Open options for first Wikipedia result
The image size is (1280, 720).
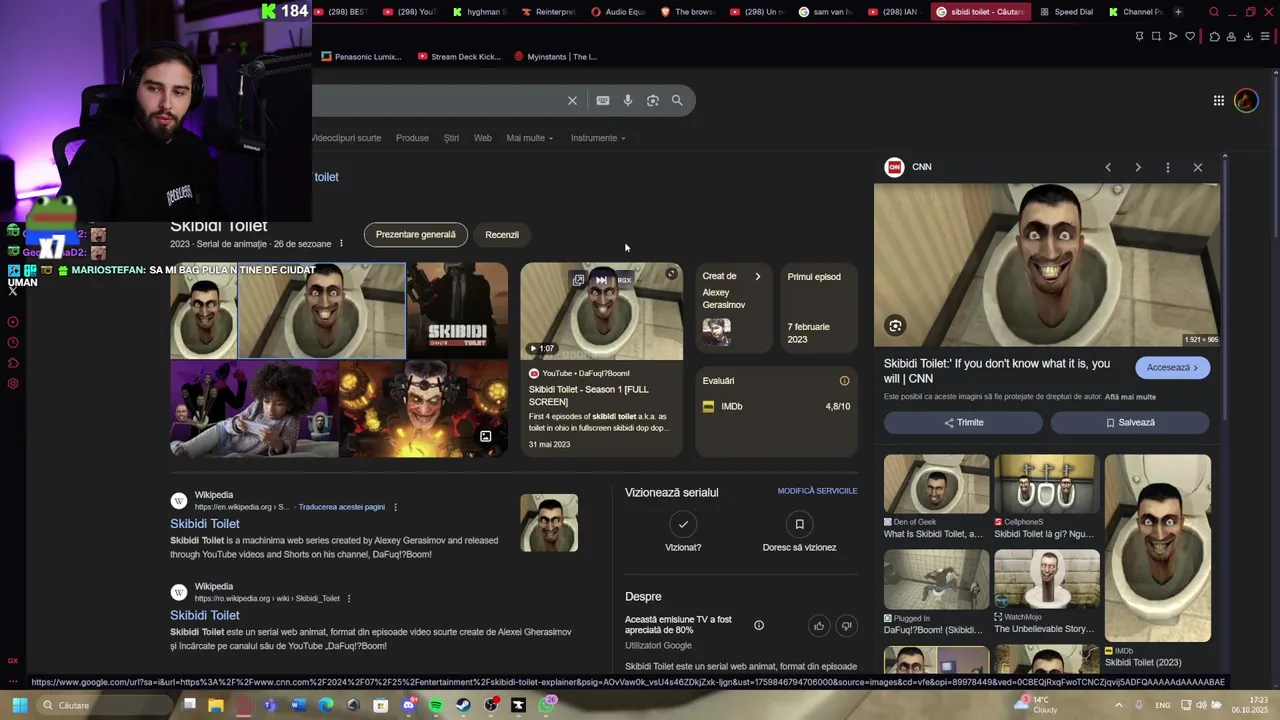[x=395, y=507]
